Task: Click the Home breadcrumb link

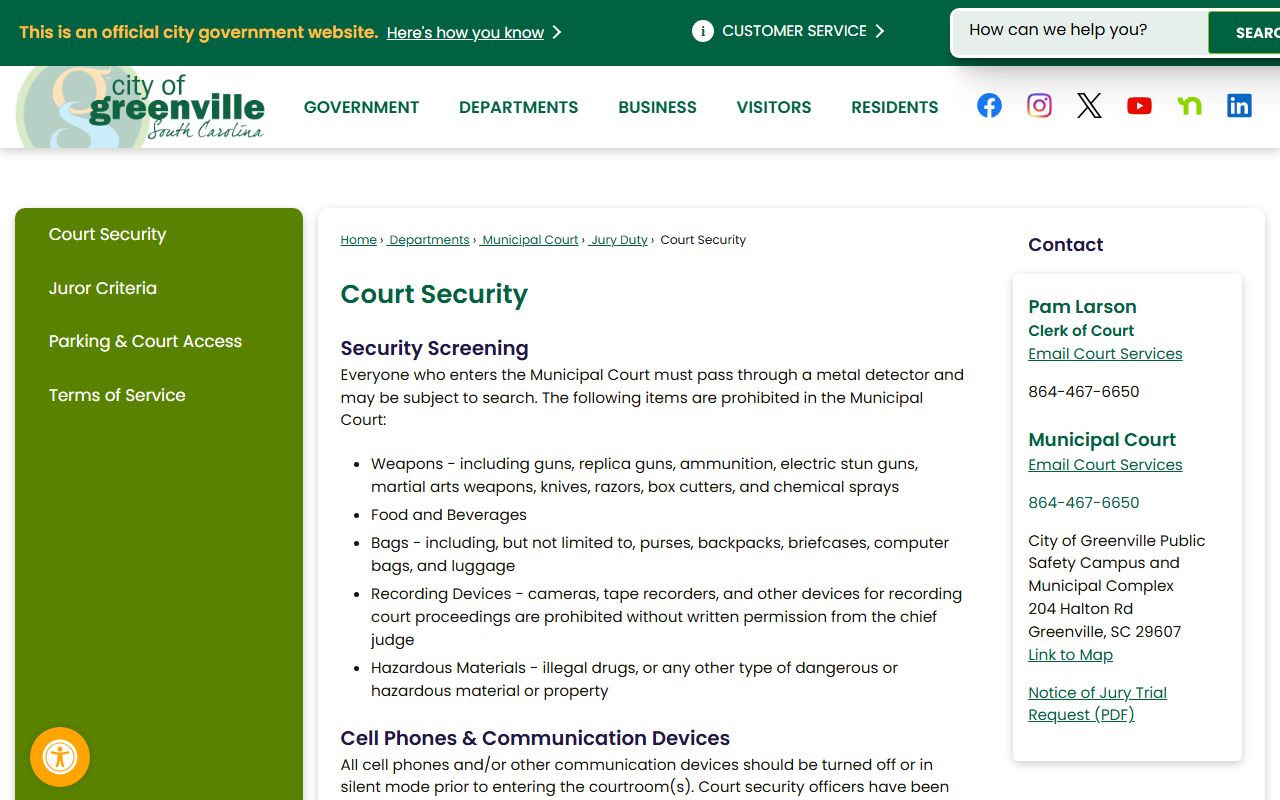Action: point(358,240)
